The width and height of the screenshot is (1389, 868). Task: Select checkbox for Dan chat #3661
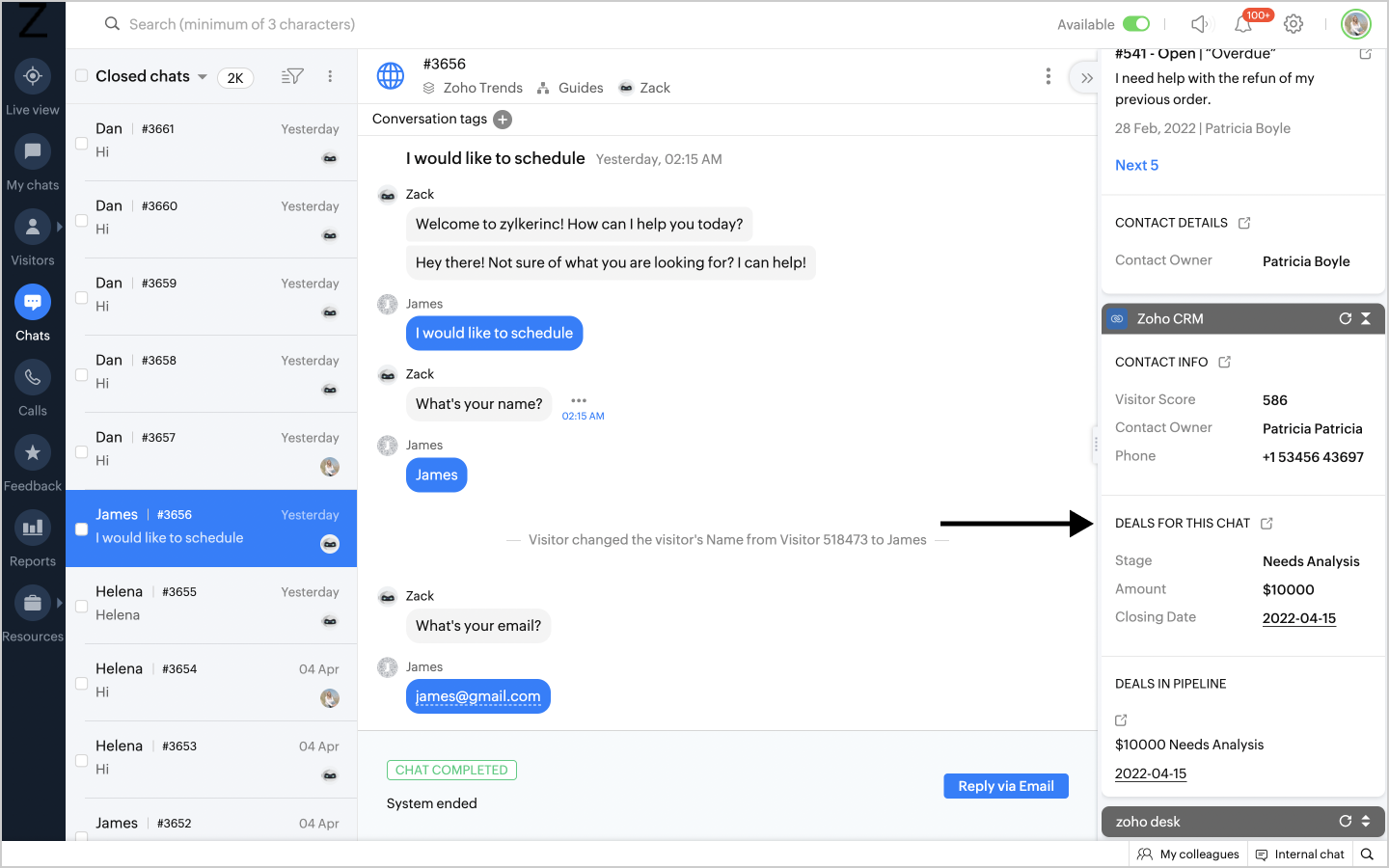coord(82,143)
